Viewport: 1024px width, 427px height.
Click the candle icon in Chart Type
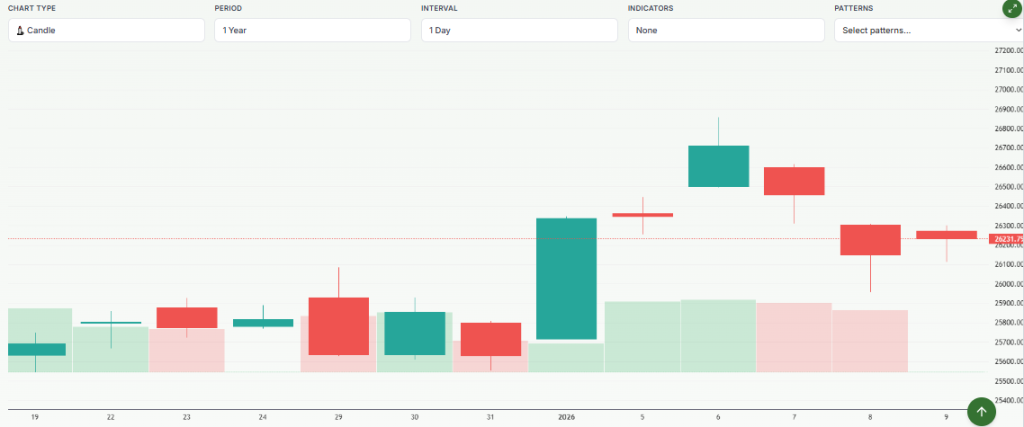pos(20,30)
